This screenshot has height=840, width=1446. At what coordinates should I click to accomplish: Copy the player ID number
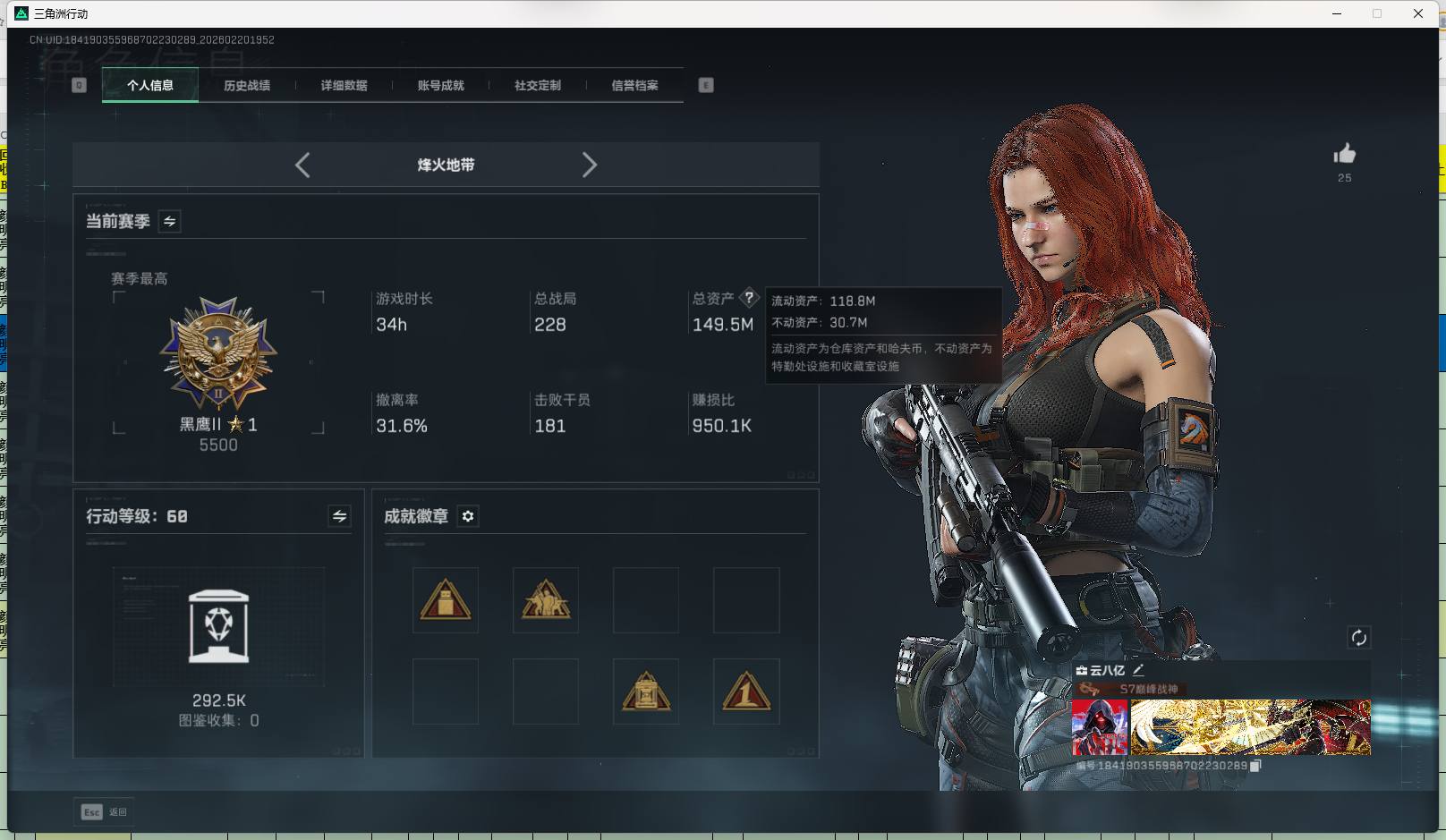1255,766
